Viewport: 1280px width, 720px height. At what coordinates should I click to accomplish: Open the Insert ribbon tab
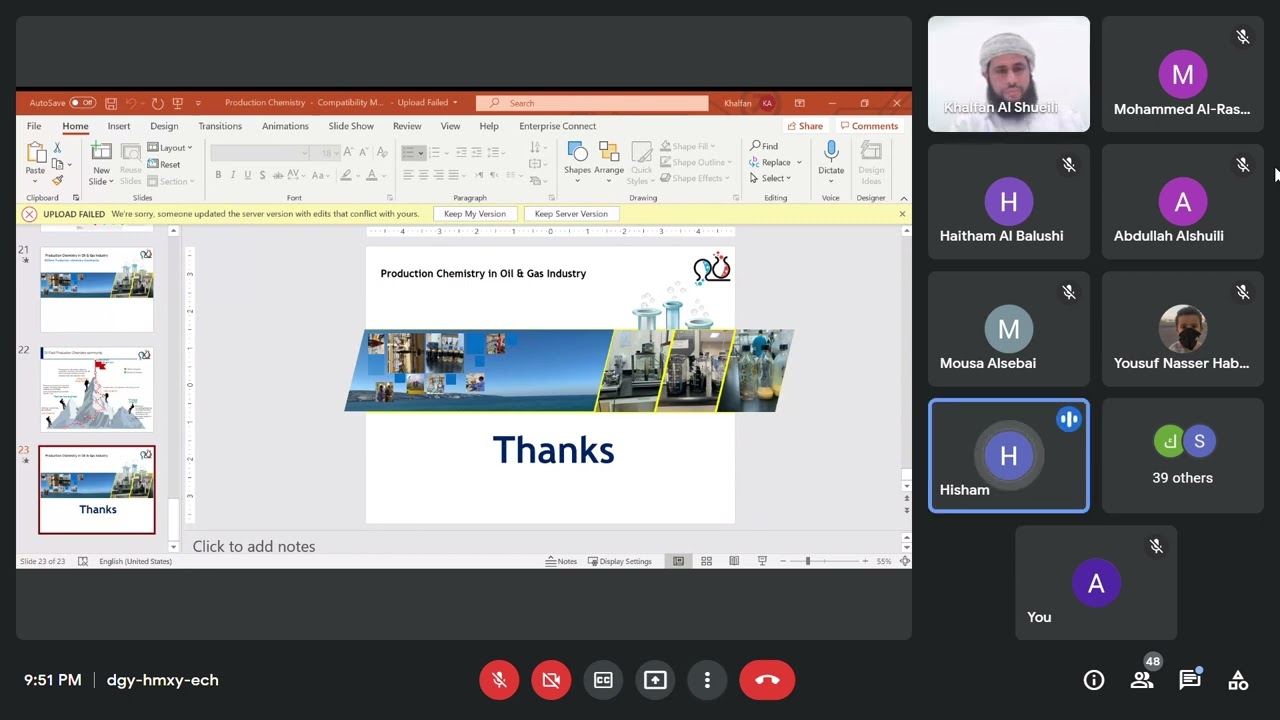(119, 126)
